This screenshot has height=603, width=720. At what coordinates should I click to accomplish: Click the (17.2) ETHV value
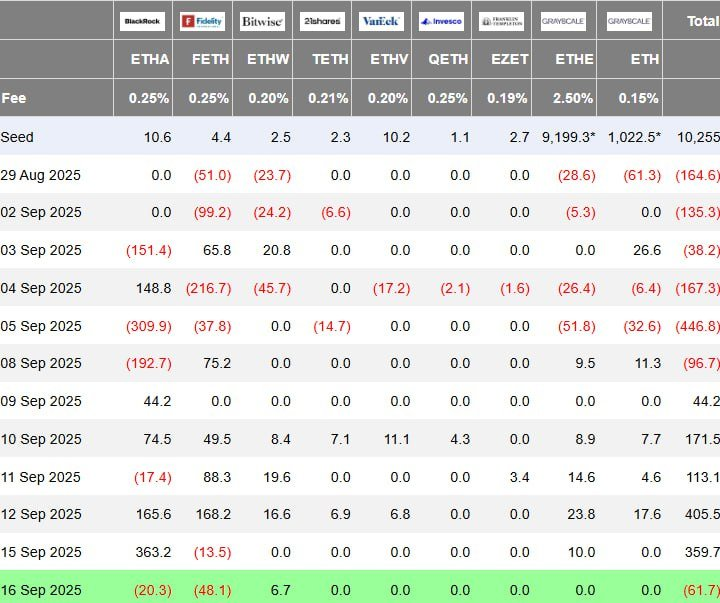tap(392, 288)
